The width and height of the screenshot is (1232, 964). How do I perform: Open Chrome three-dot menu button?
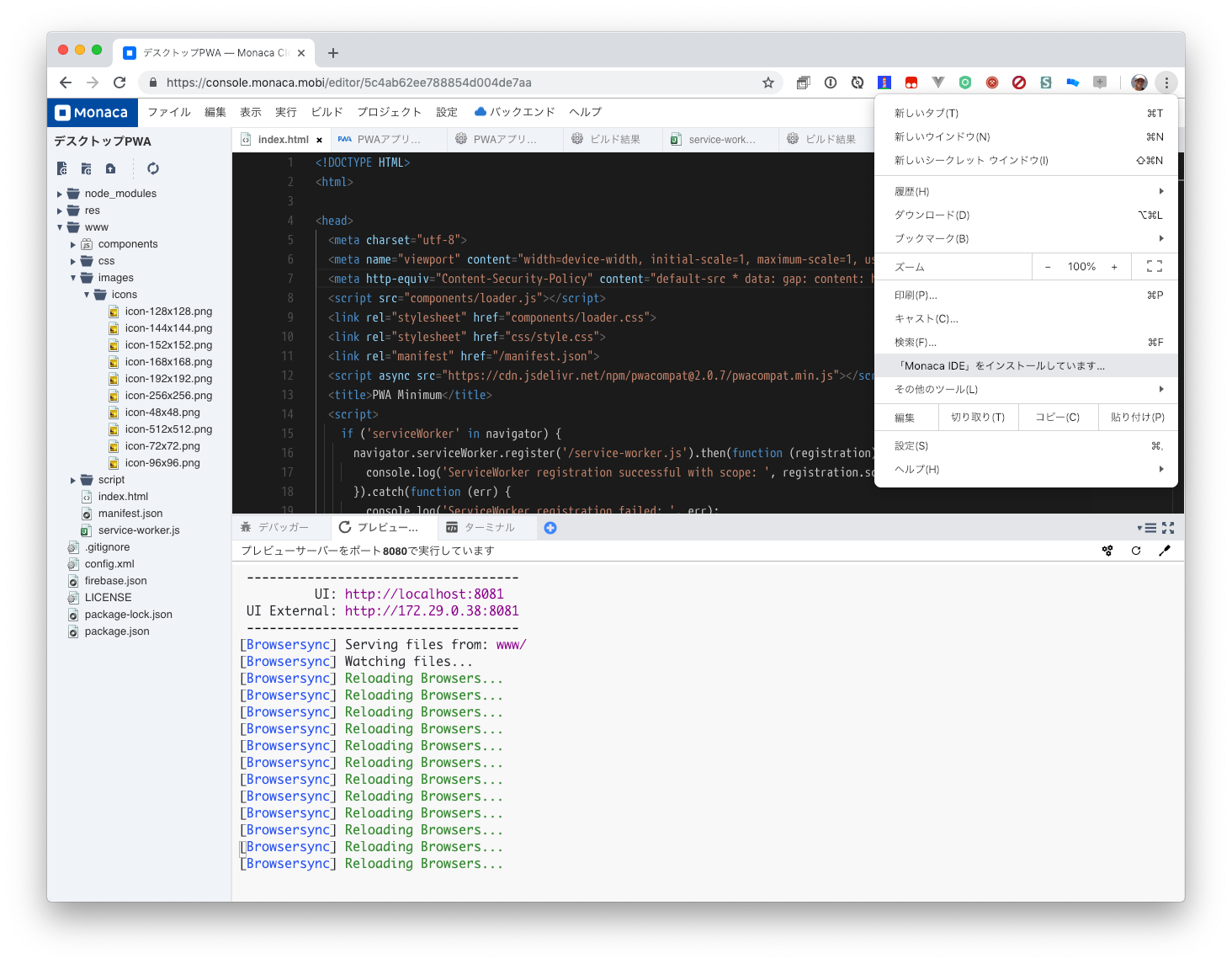click(1166, 83)
